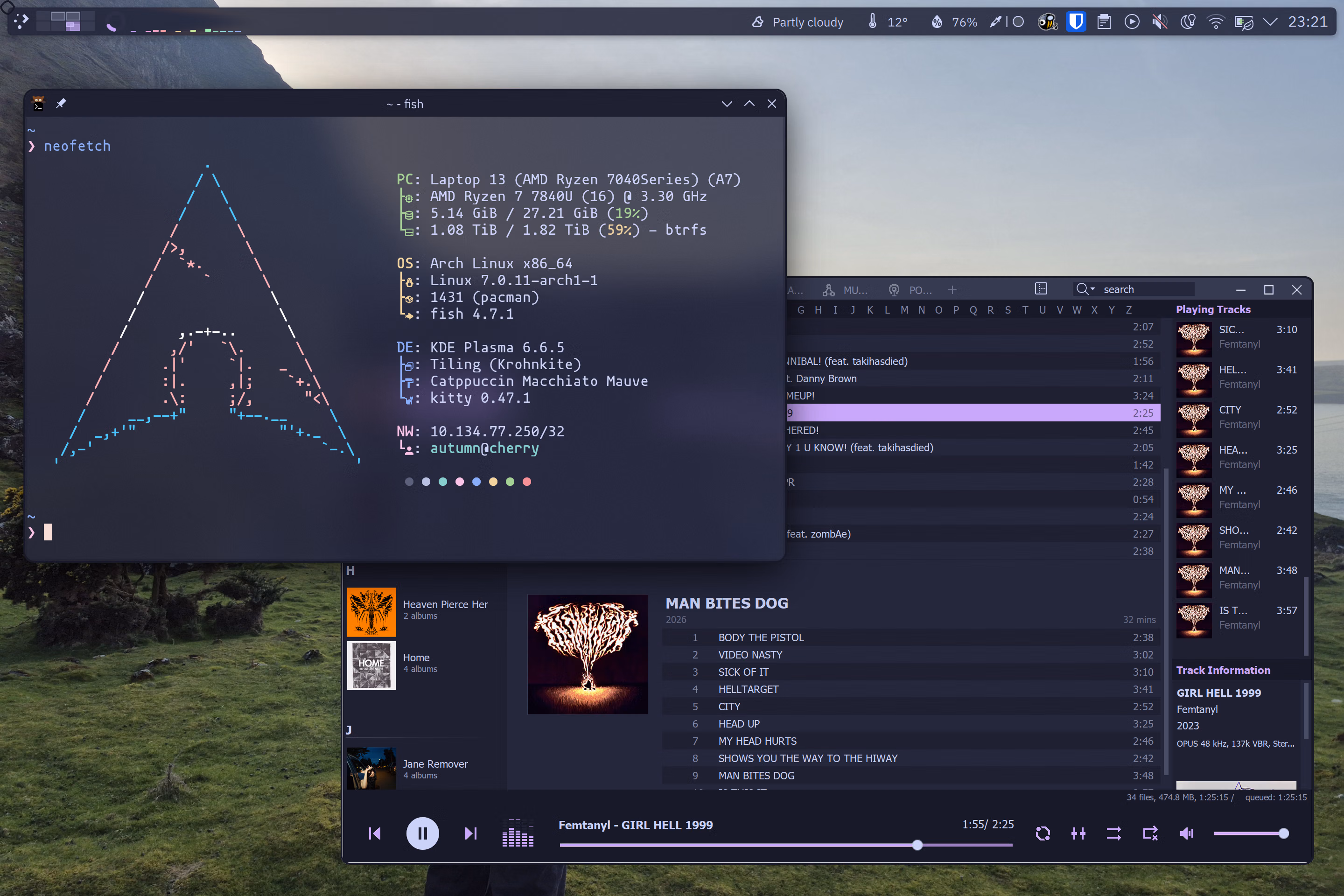Click the MAN BITES DOG album cover

click(x=588, y=654)
